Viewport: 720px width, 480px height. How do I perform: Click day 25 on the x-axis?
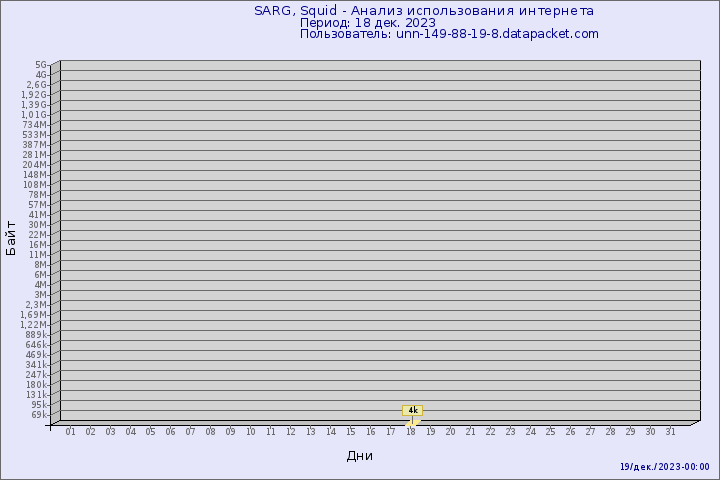point(551,432)
